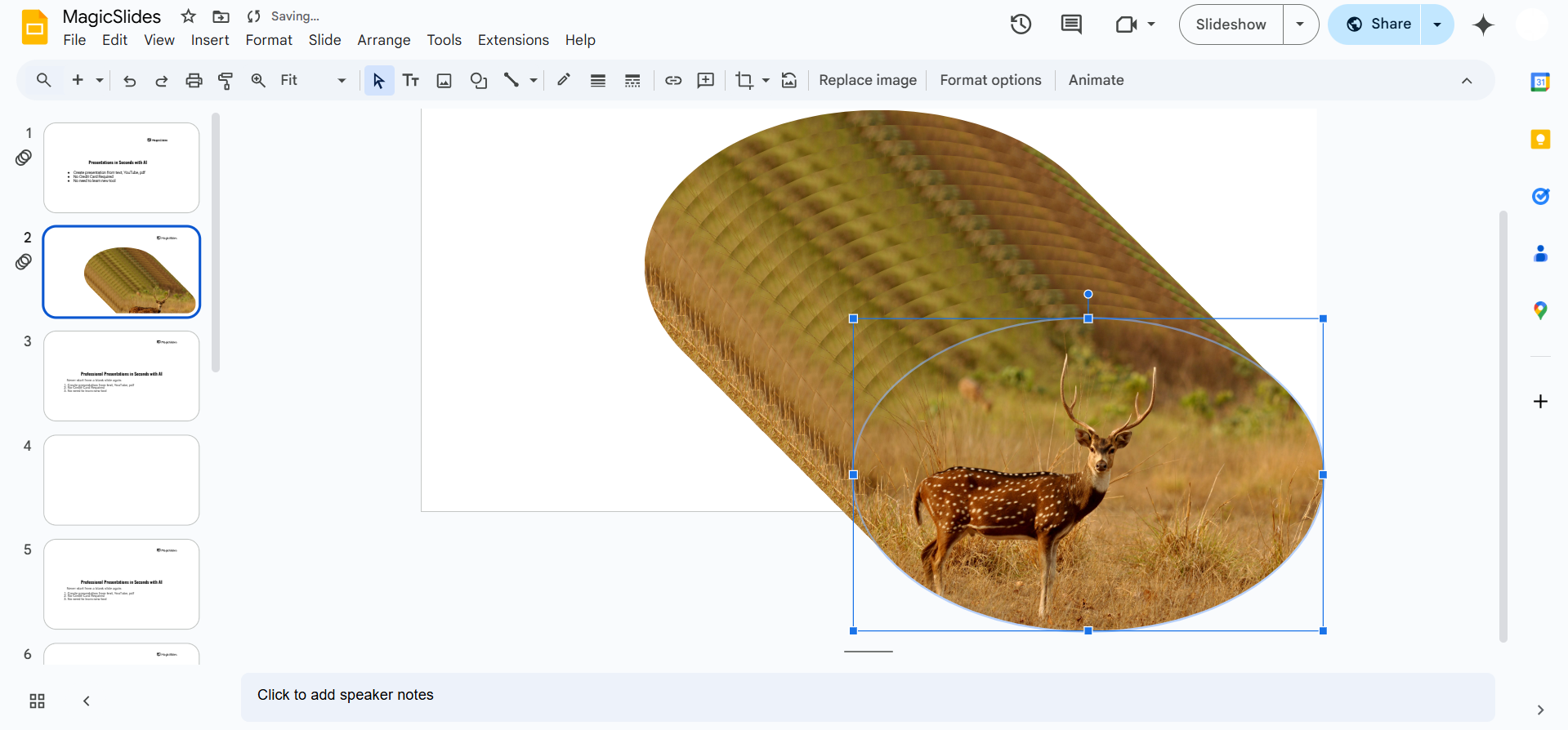Viewport: 1568px width, 730px height.
Task: Click the Format options button
Action: pos(990,80)
